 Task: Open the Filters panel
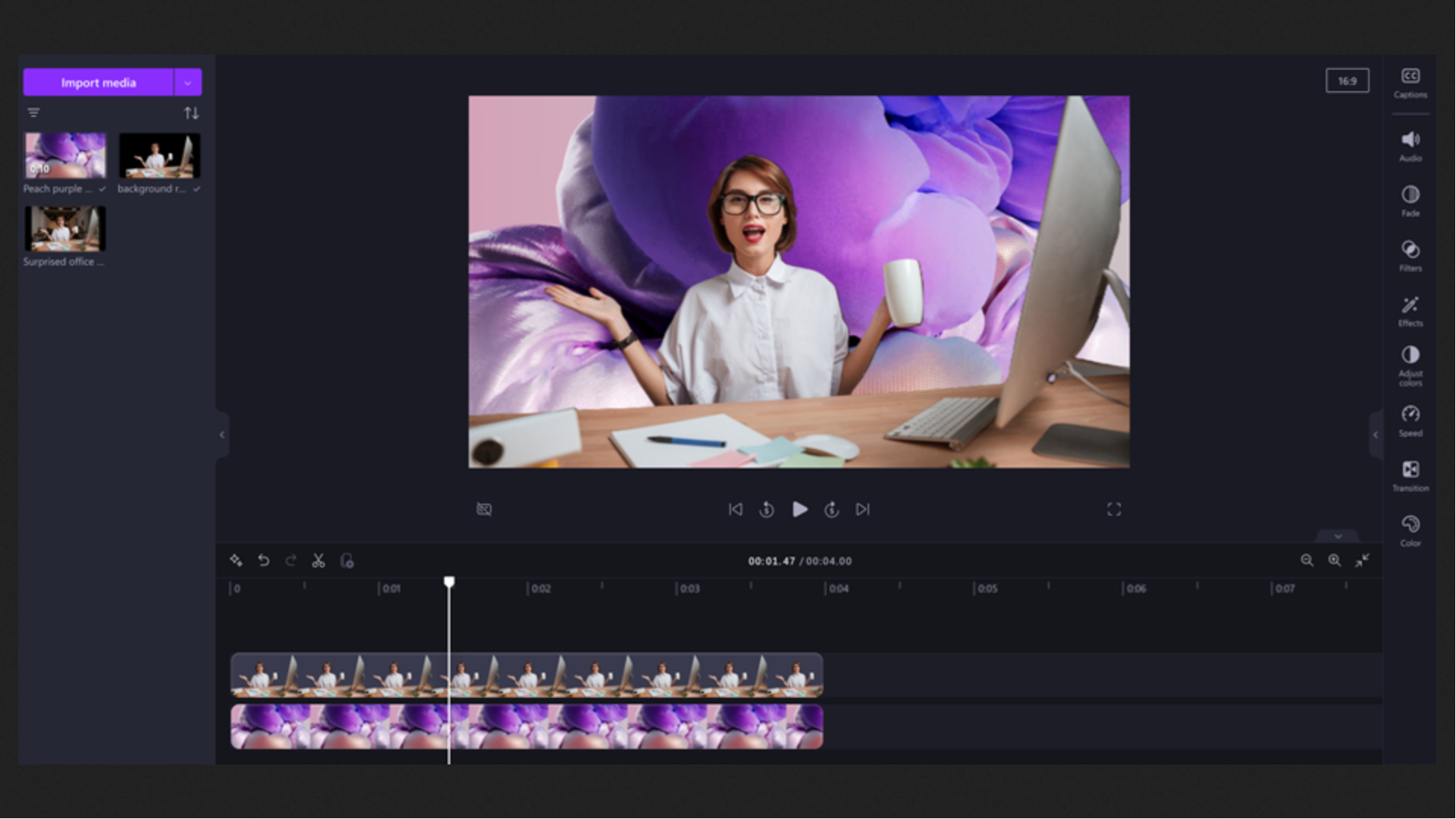click(1410, 253)
